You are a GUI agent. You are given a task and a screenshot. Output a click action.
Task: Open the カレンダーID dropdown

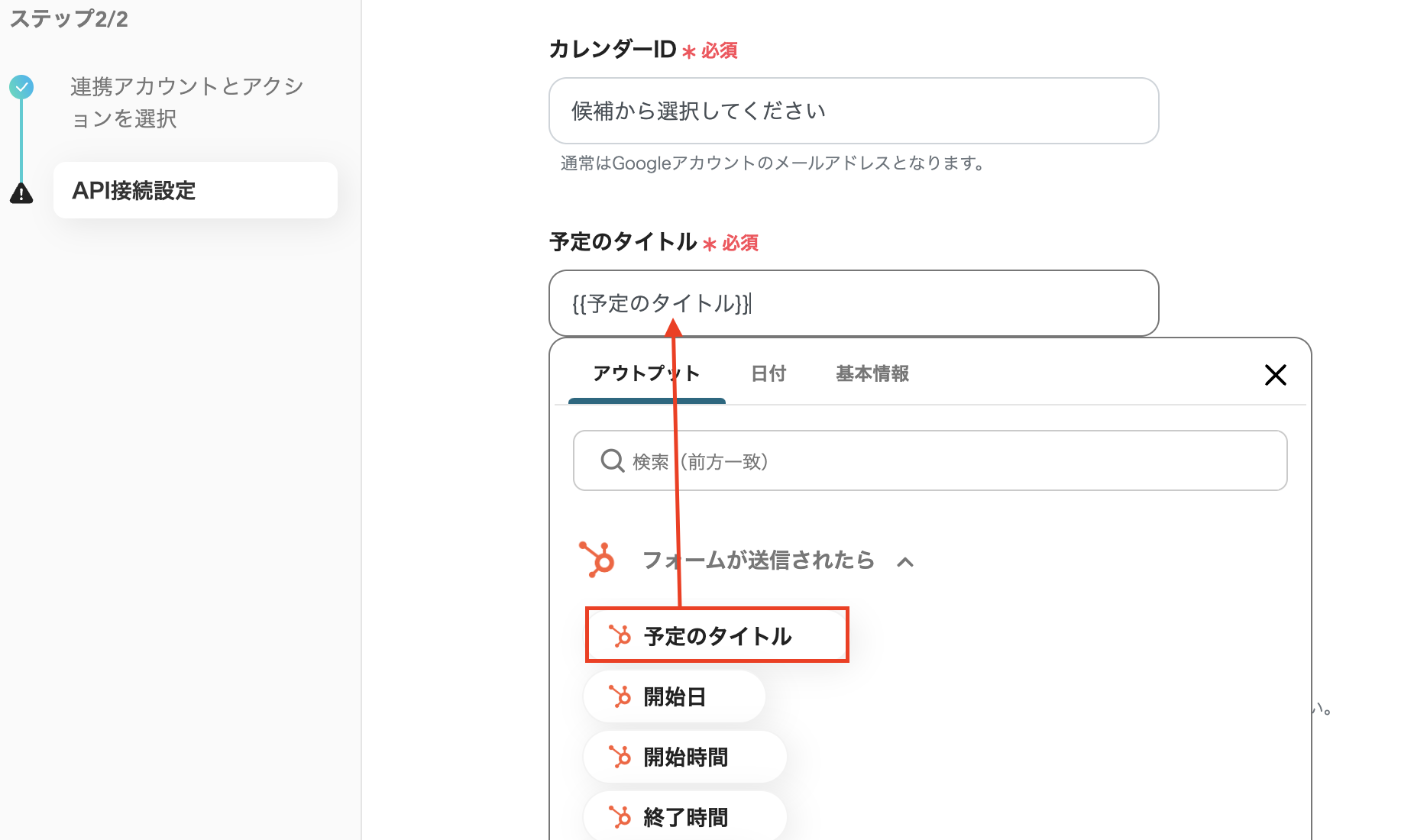point(853,111)
